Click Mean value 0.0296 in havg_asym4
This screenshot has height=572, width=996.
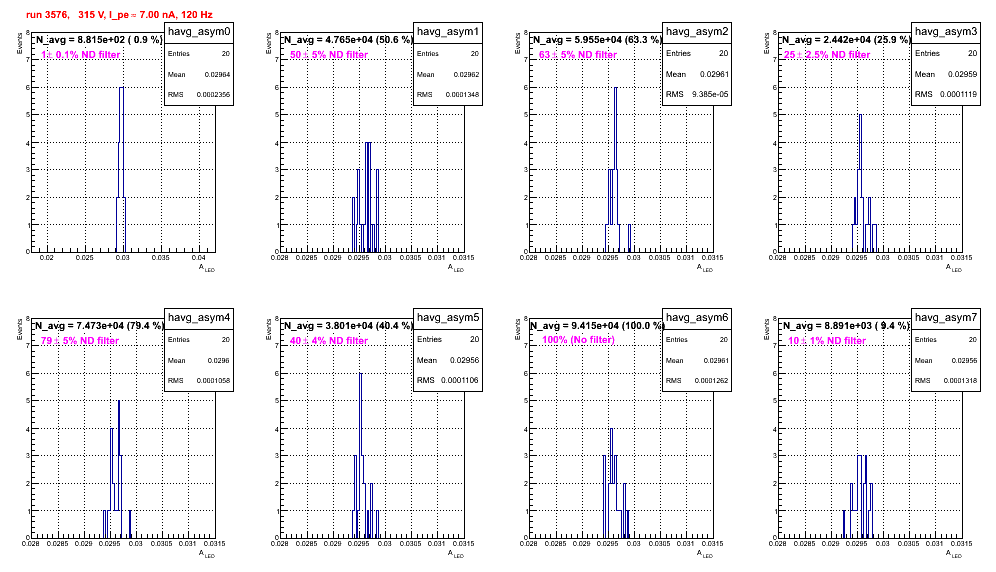tap(219, 361)
